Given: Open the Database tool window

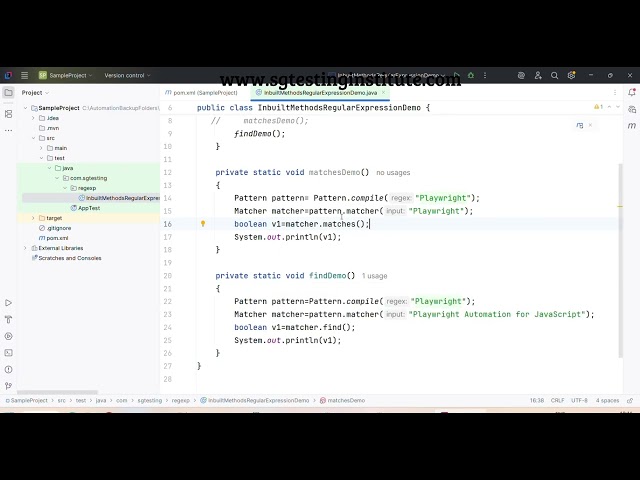Looking at the screenshot, I should [632, 109].
